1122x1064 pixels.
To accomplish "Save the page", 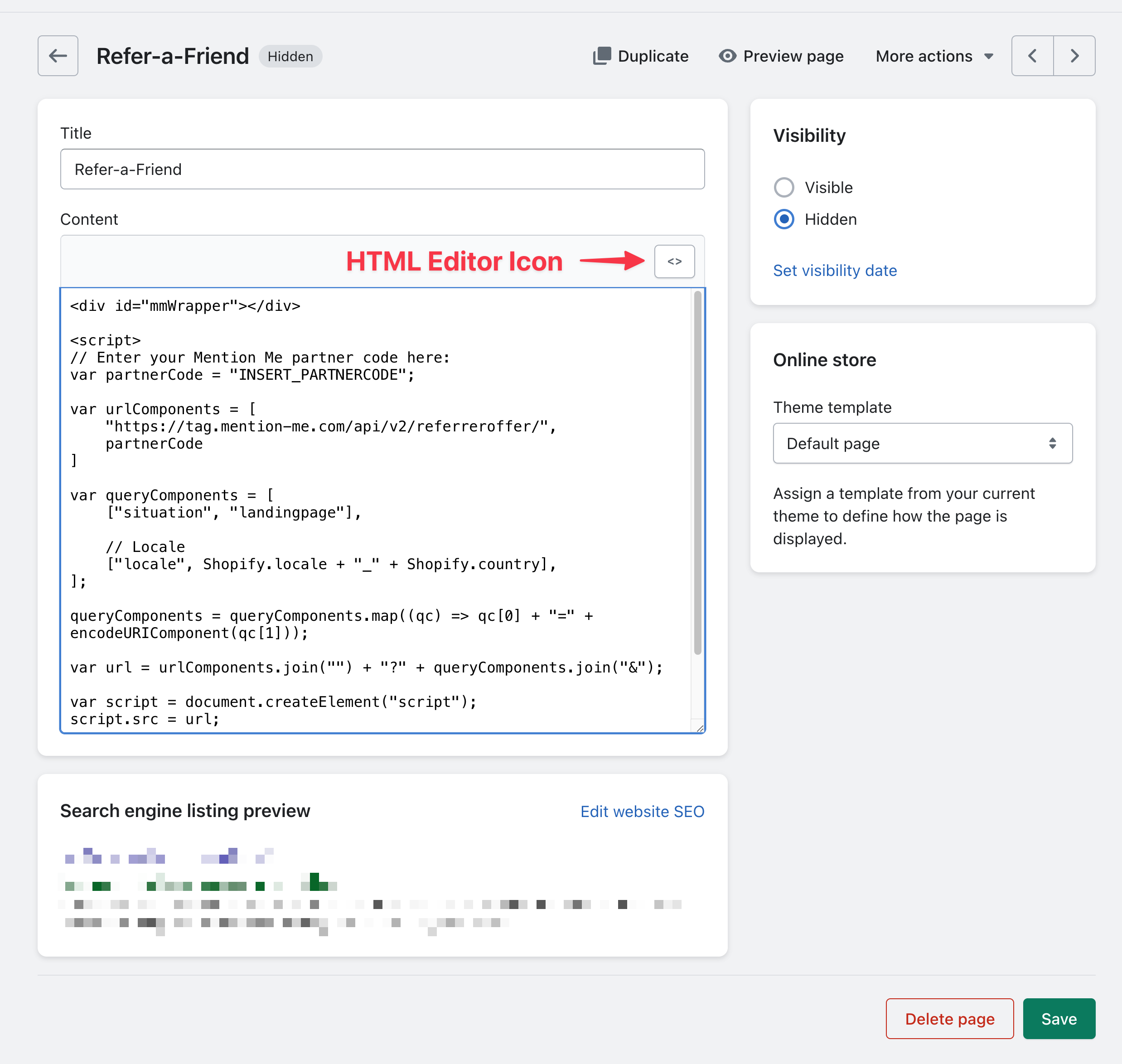I will coord(1059,1019).
